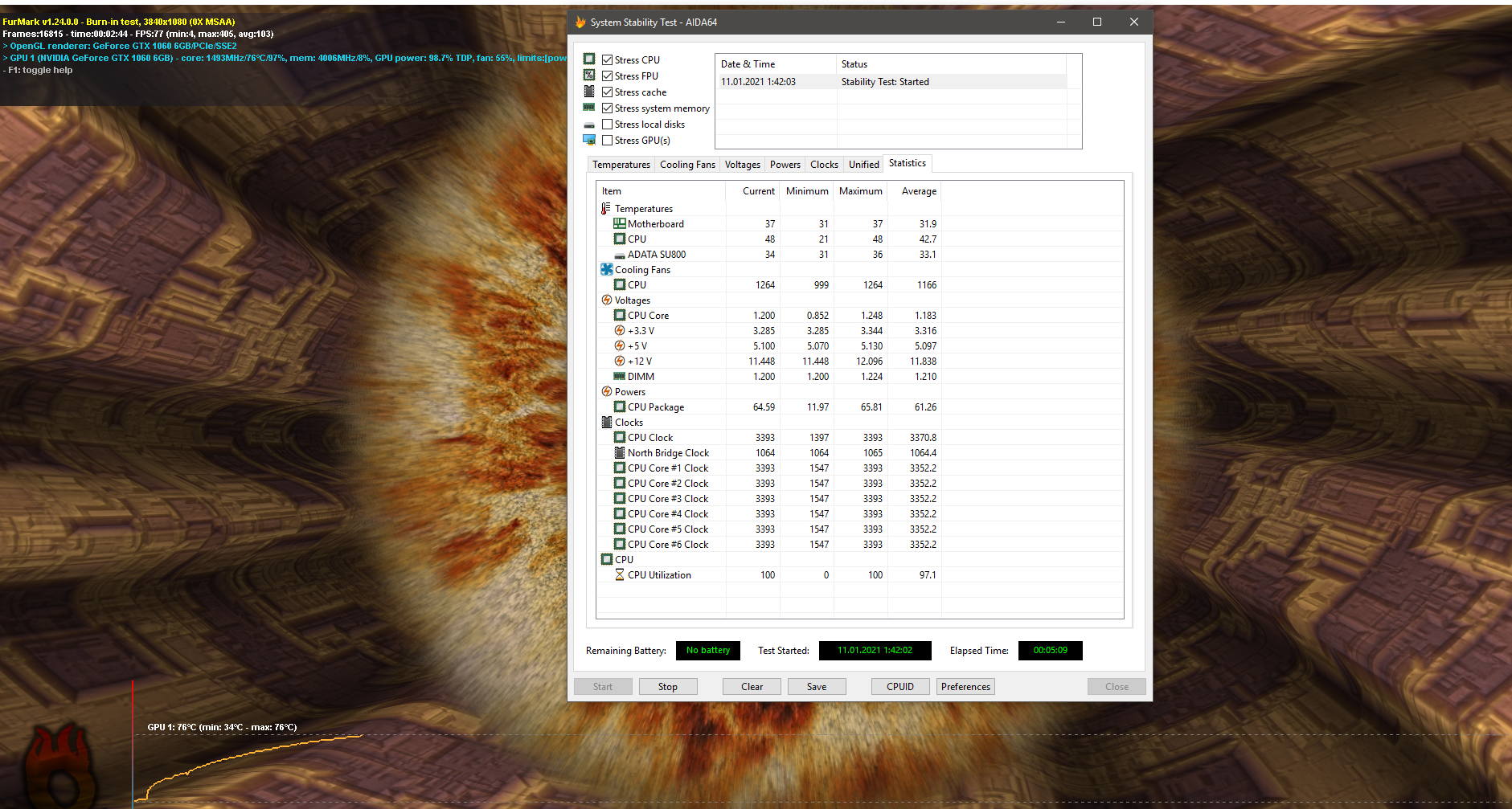The height and width of the screenshot is (809, 1512).
Task: Click the thermometer icon of Temperatures group
Action: 606,208
